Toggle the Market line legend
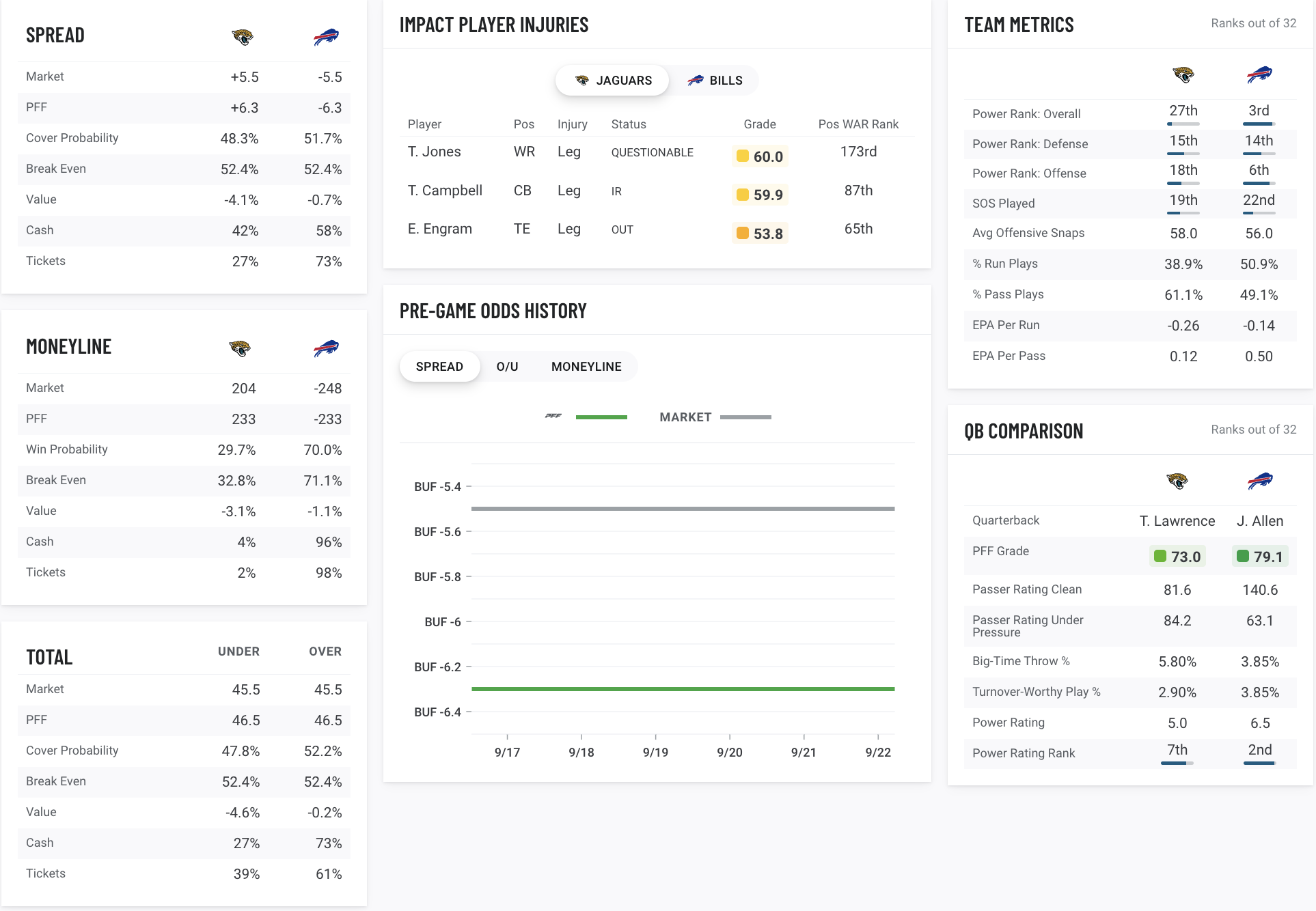Screen dimensions: 1316x911 (x=715, y=417)
